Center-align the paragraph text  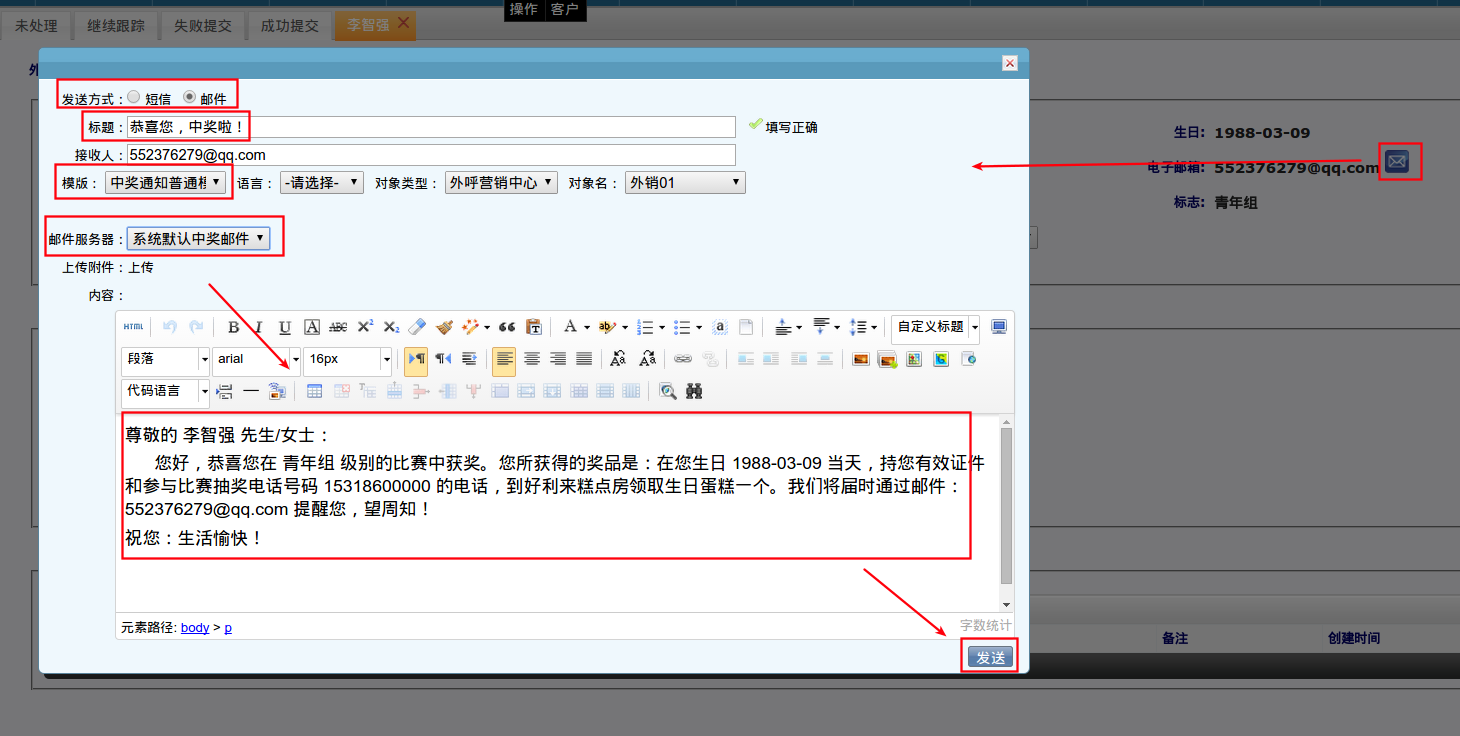(x=532, y=359)
